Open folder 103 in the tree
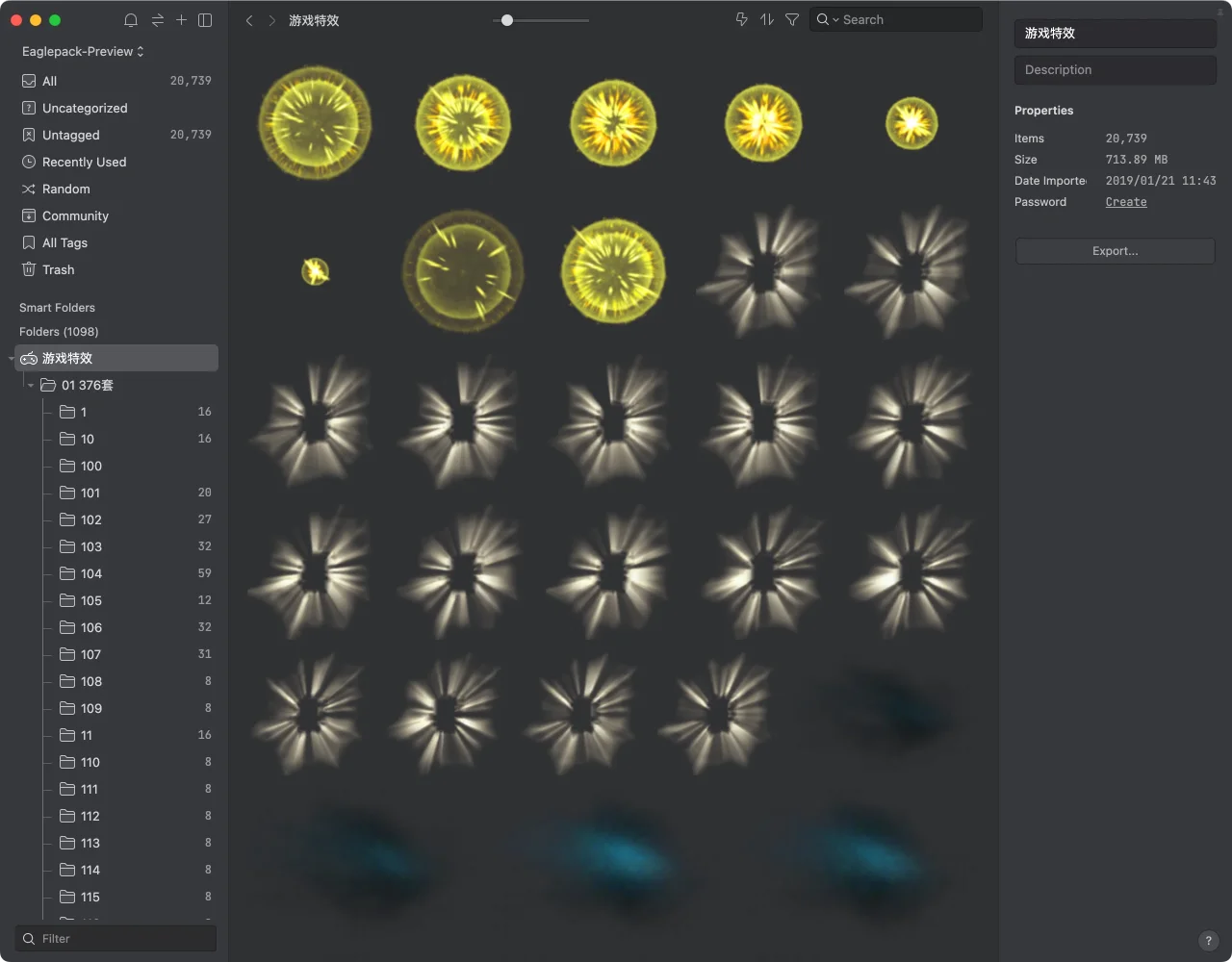Screen dimensions: 1232x962 tap(115, 546)
